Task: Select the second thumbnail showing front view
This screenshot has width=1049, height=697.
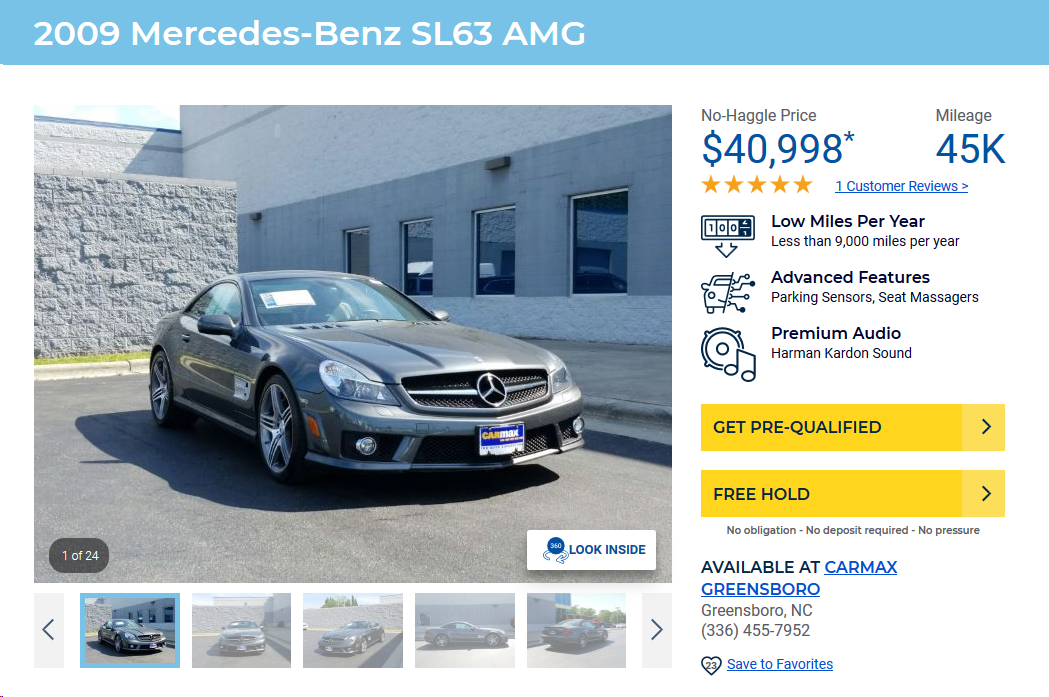Action: click(x=242, y=630)
